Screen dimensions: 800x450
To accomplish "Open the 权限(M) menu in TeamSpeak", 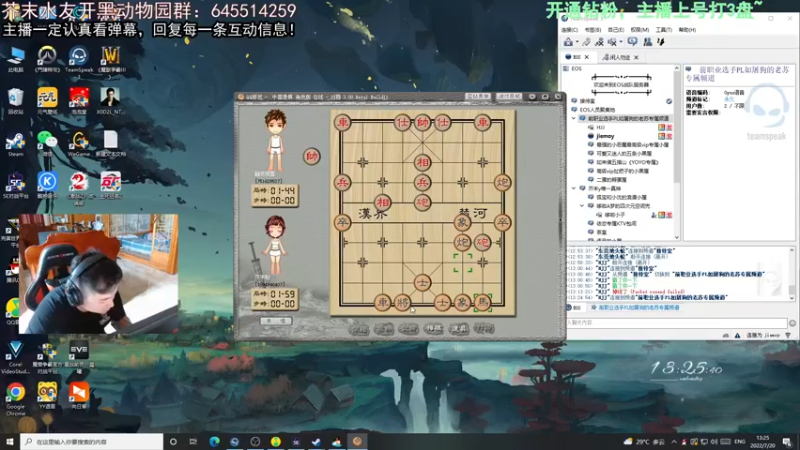I will click(640, 30).
